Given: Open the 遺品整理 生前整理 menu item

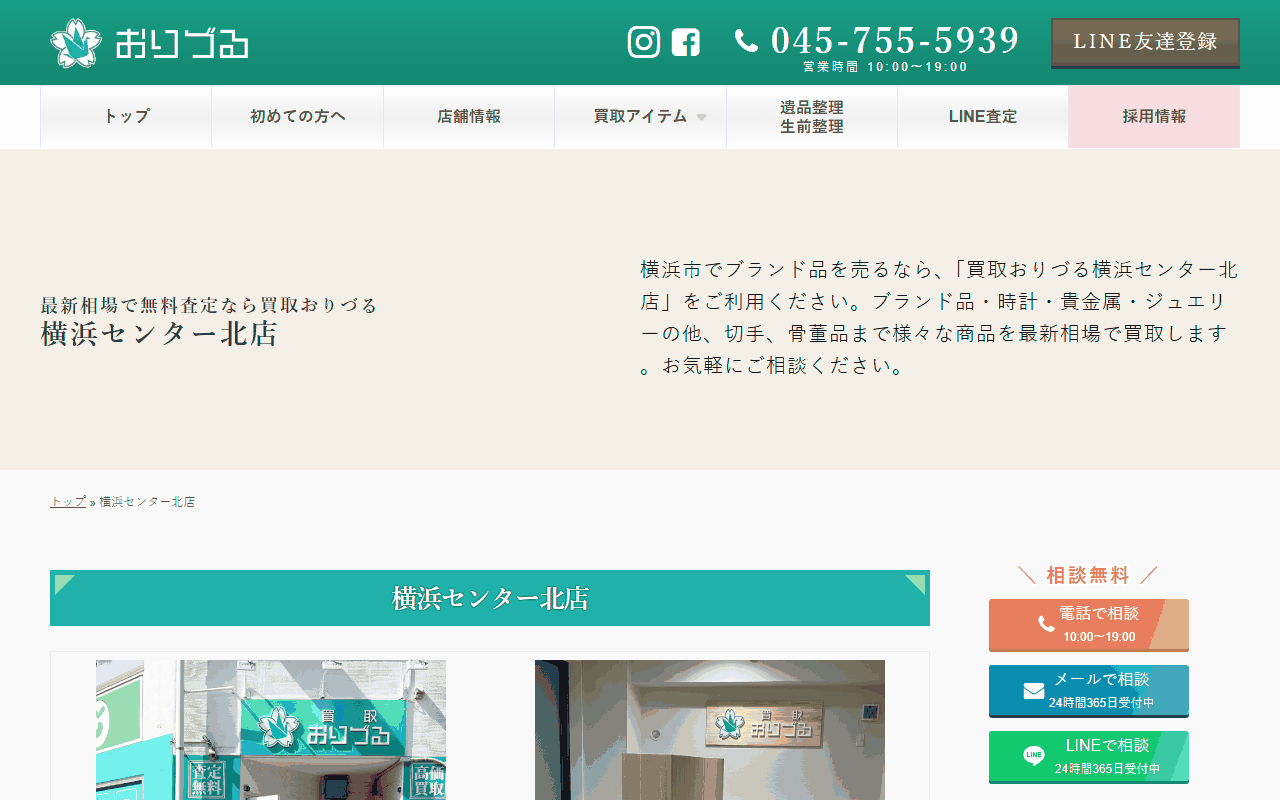Looking at the screenshot, I should click(812, 117).
